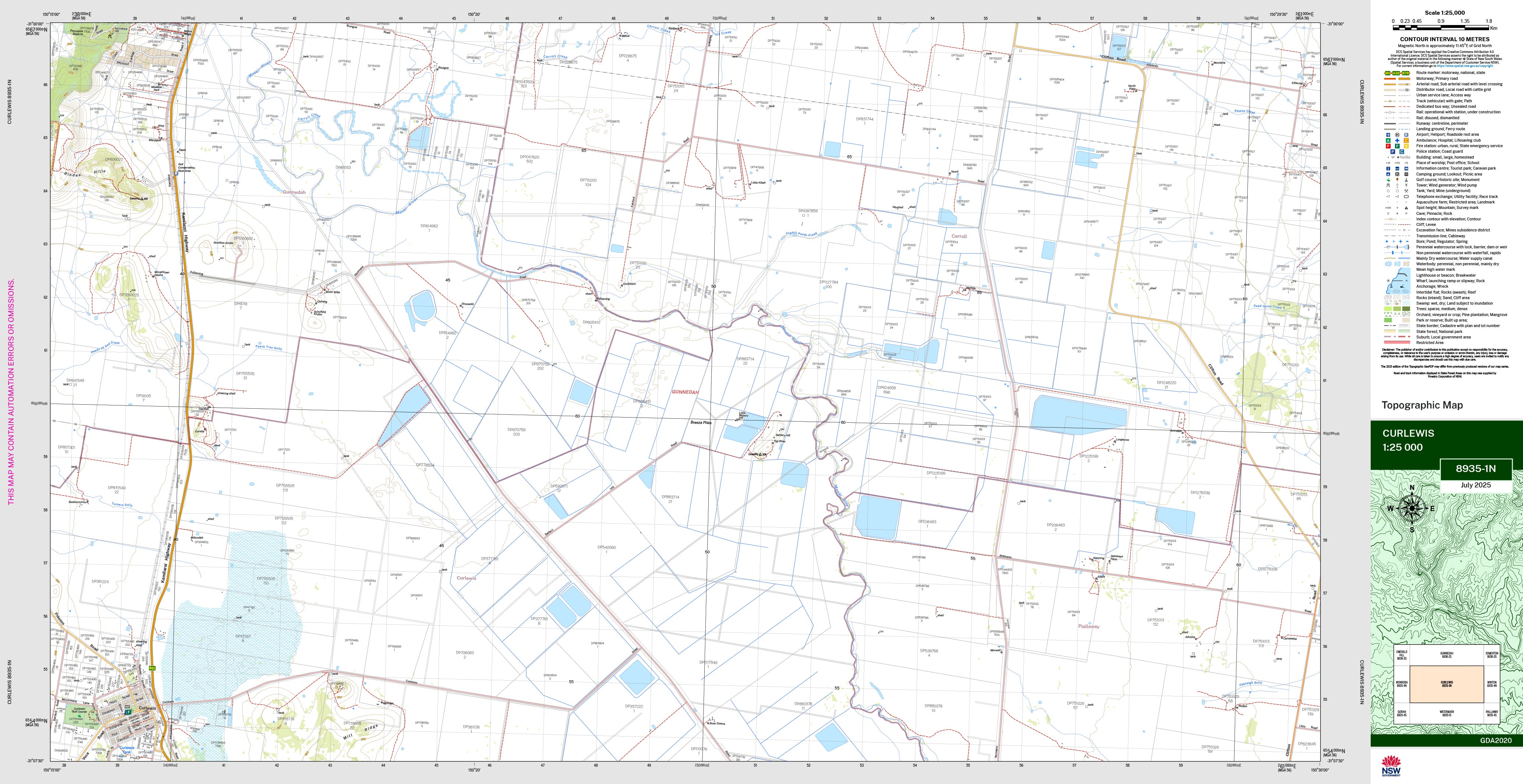
Task: Click the 8935-1N map number box
Action: coord(1475,469)
